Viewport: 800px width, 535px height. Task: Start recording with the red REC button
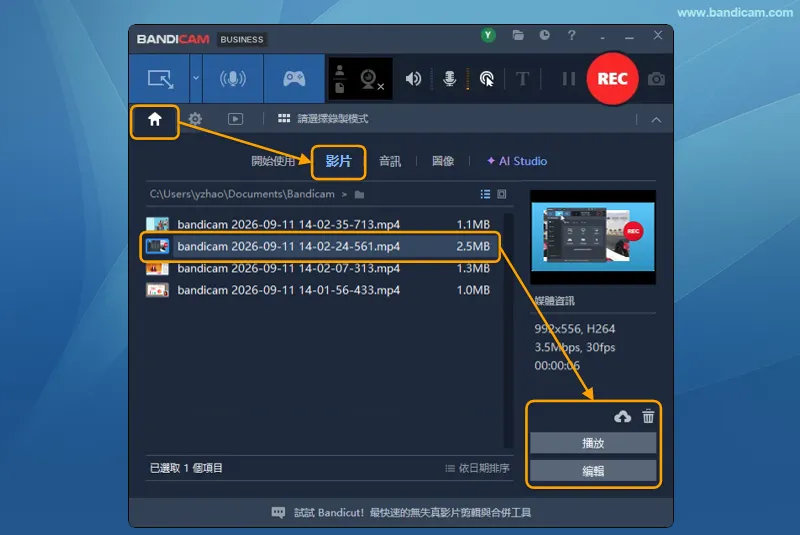[612, 79]
